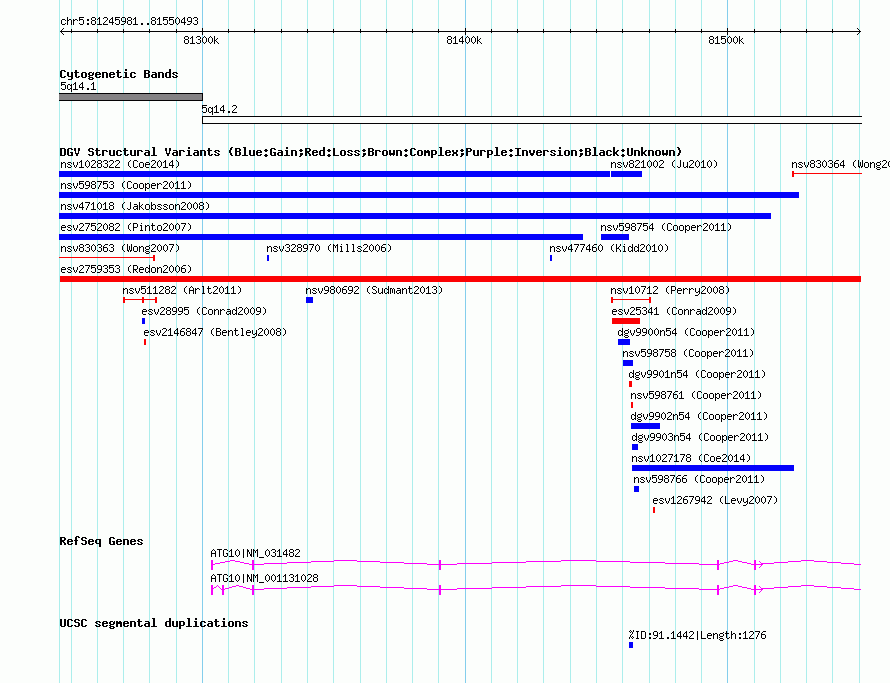Click the dgv9900n54 blue gain marker
The height and width of the screenshot is (683, 890).
624,342
